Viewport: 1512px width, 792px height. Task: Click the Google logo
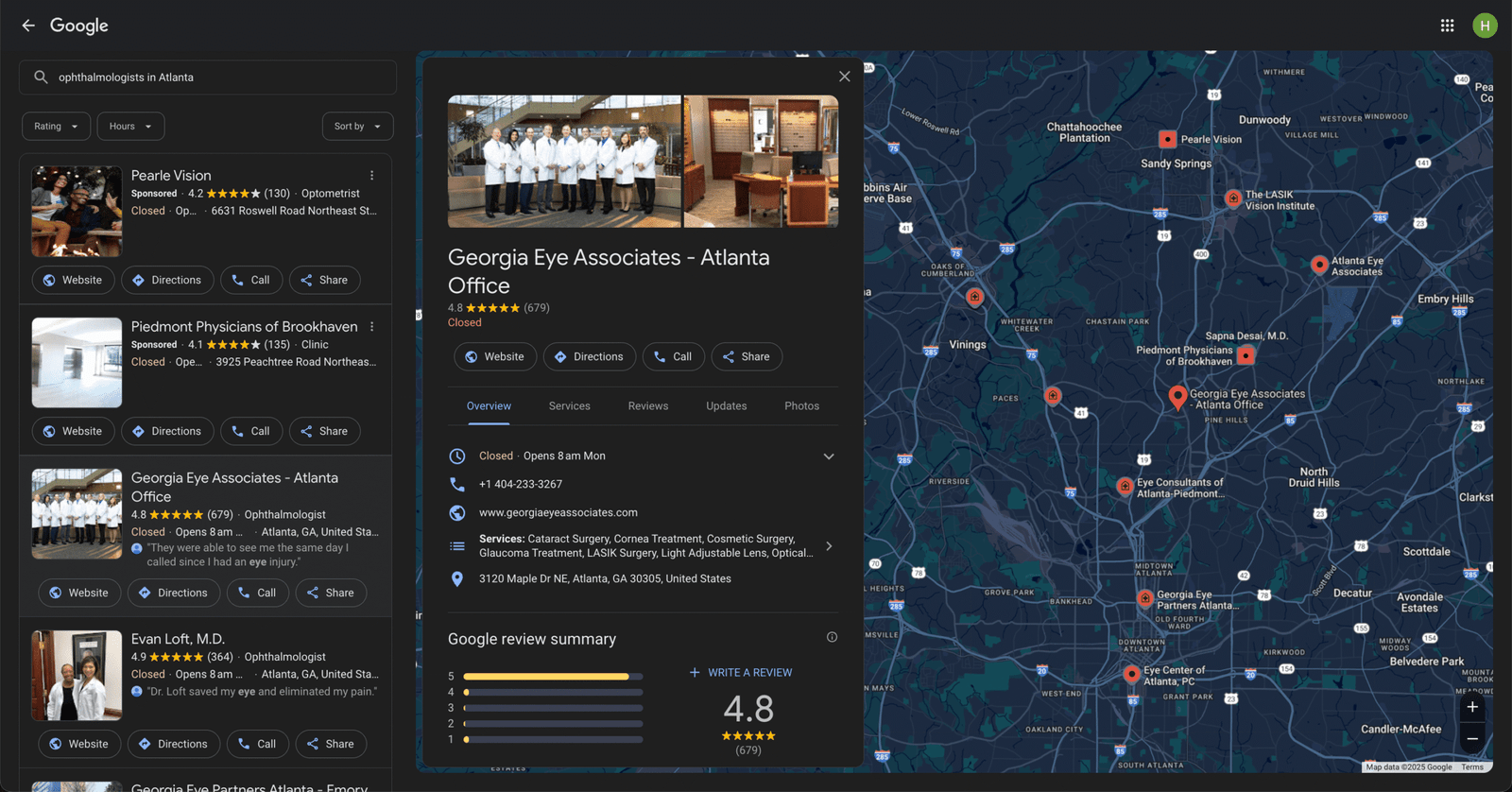coord(79,26)
